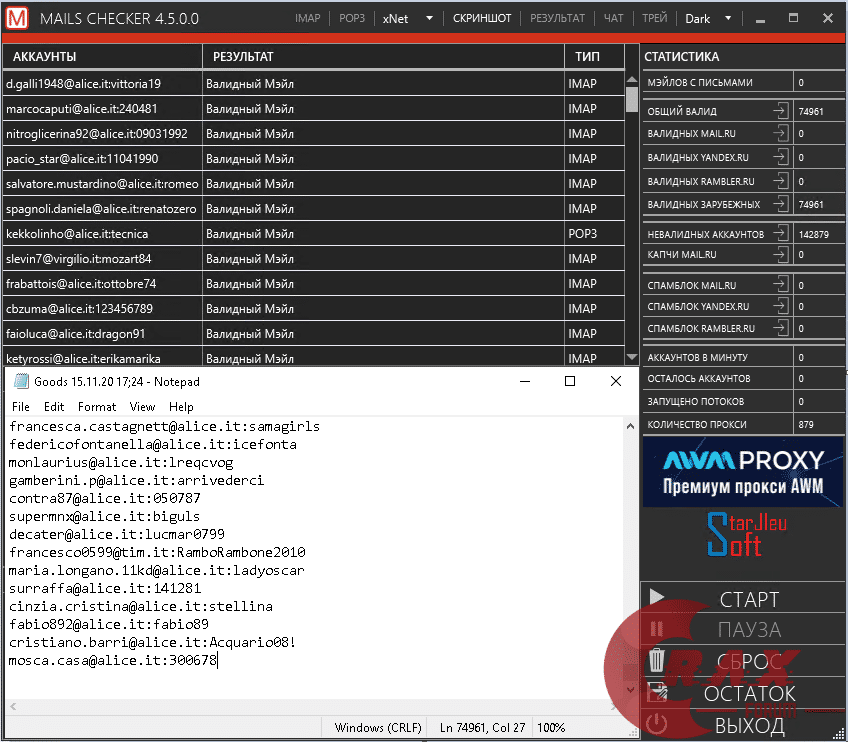Select the d.galli1948@alice.it account row
This screenshot has height=742, width=848.
314,83
